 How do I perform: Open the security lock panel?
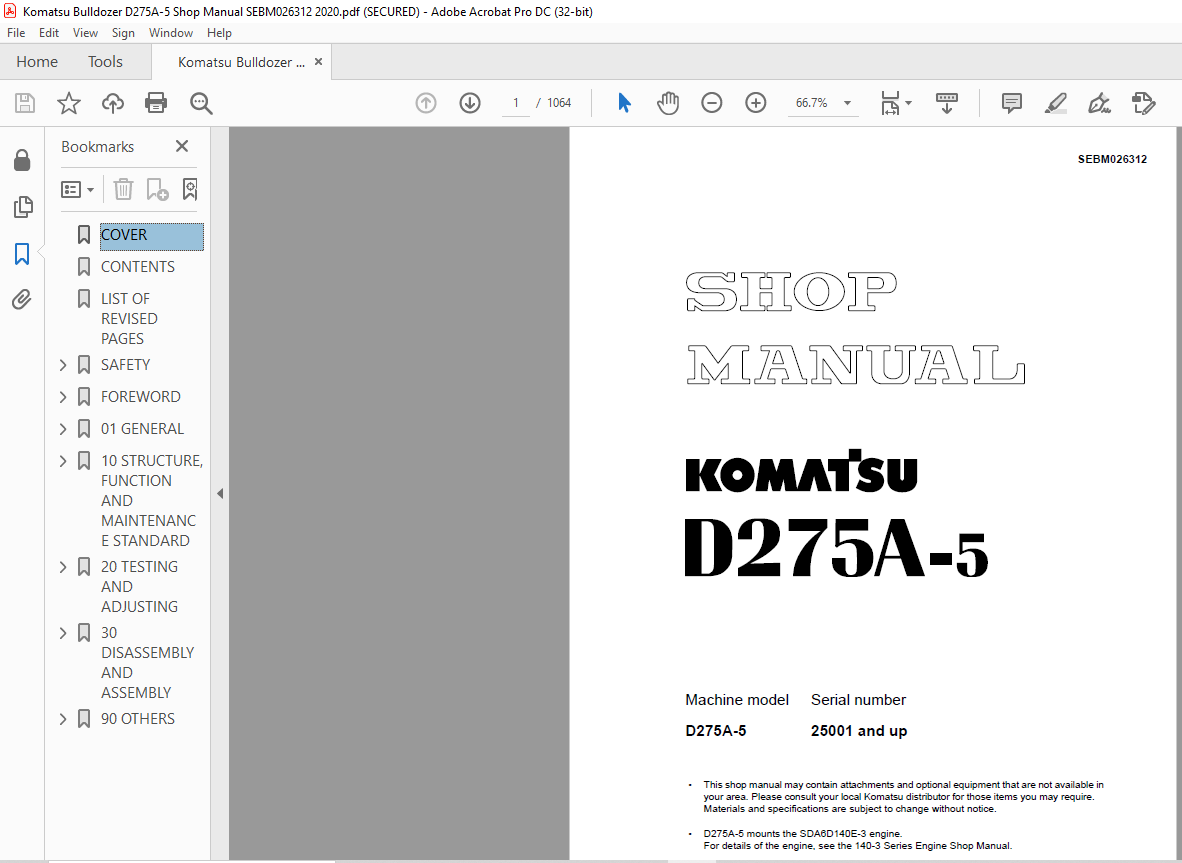coord(22,160)
